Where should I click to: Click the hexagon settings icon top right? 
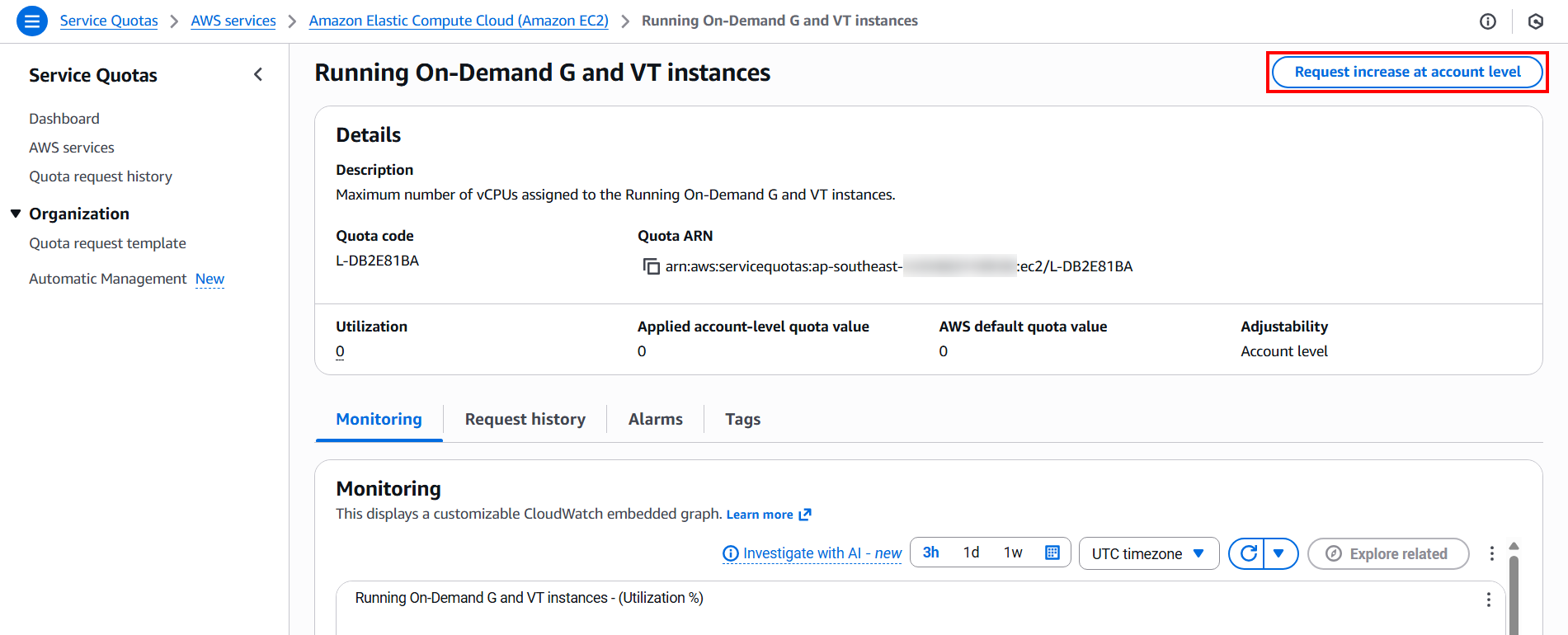1536,21
